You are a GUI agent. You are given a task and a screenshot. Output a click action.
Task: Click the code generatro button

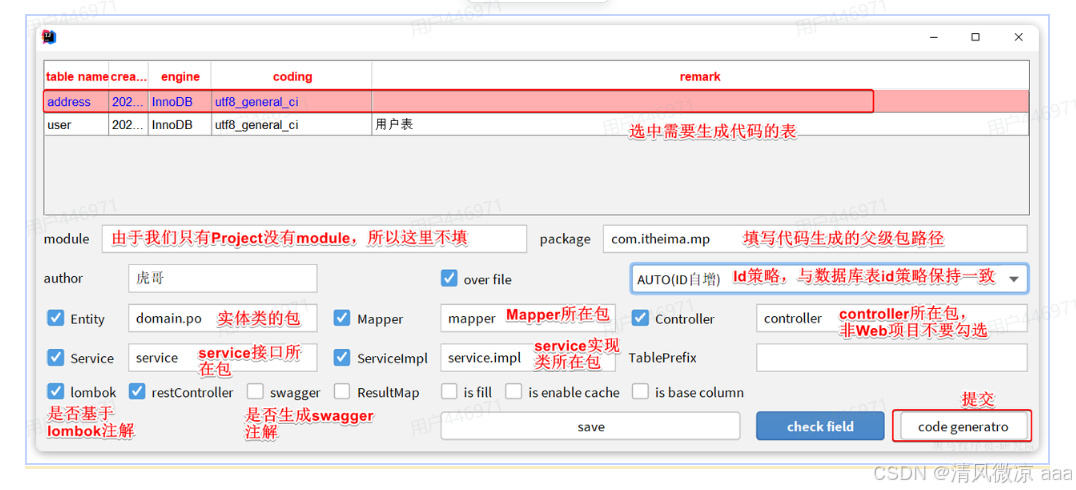(963, 426)
